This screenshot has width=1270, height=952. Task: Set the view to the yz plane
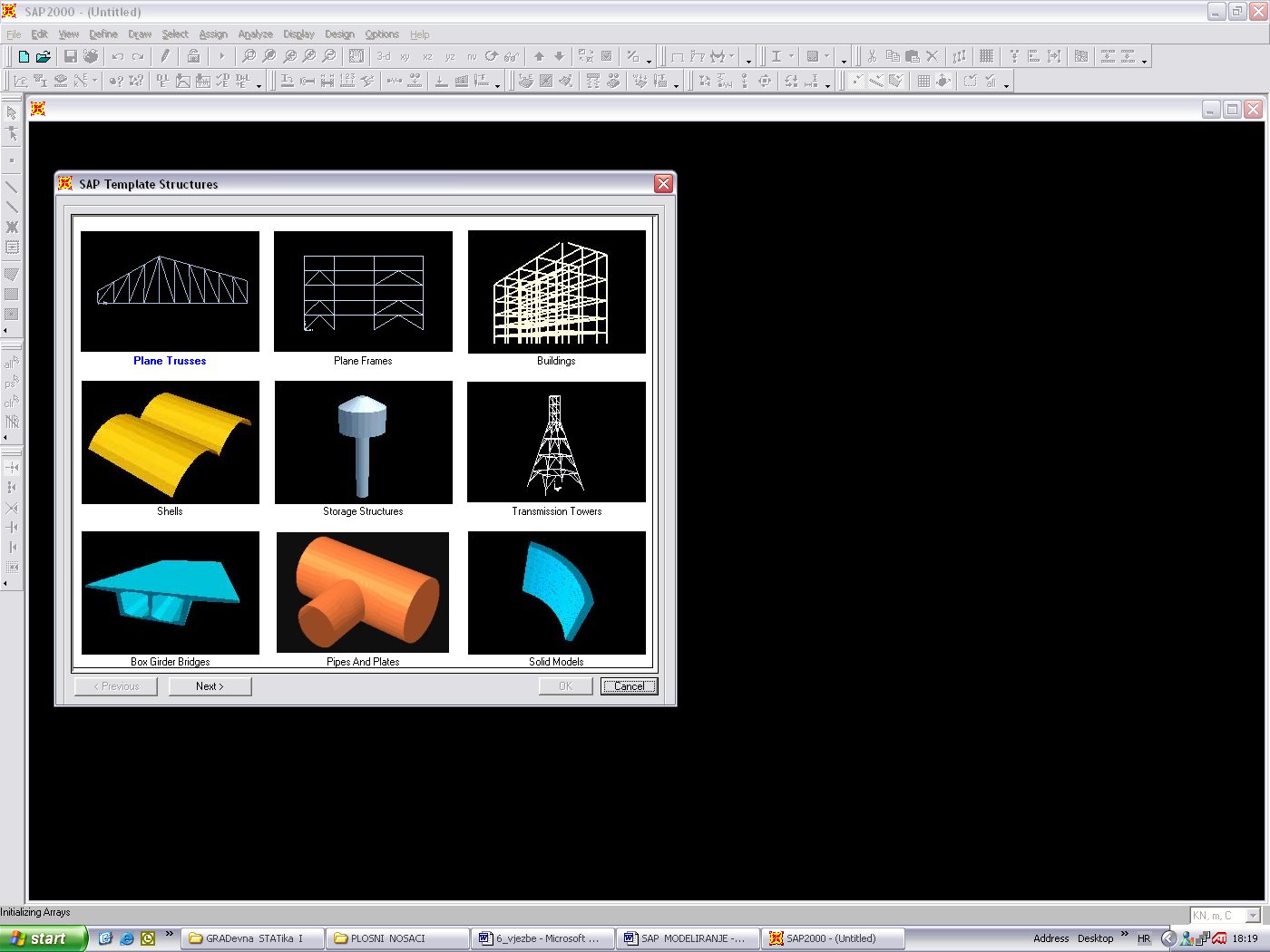tap(450, 56)
